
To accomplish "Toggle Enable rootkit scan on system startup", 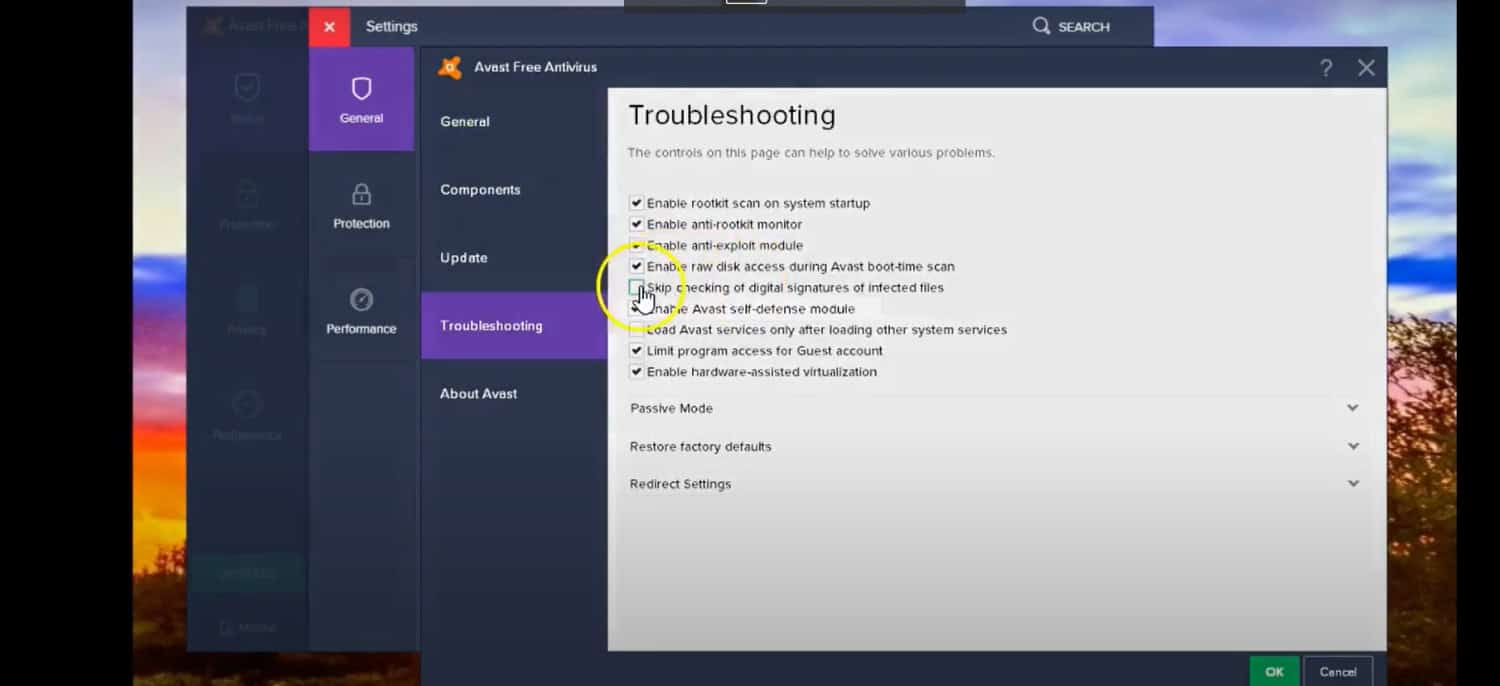I will point(636,203).
